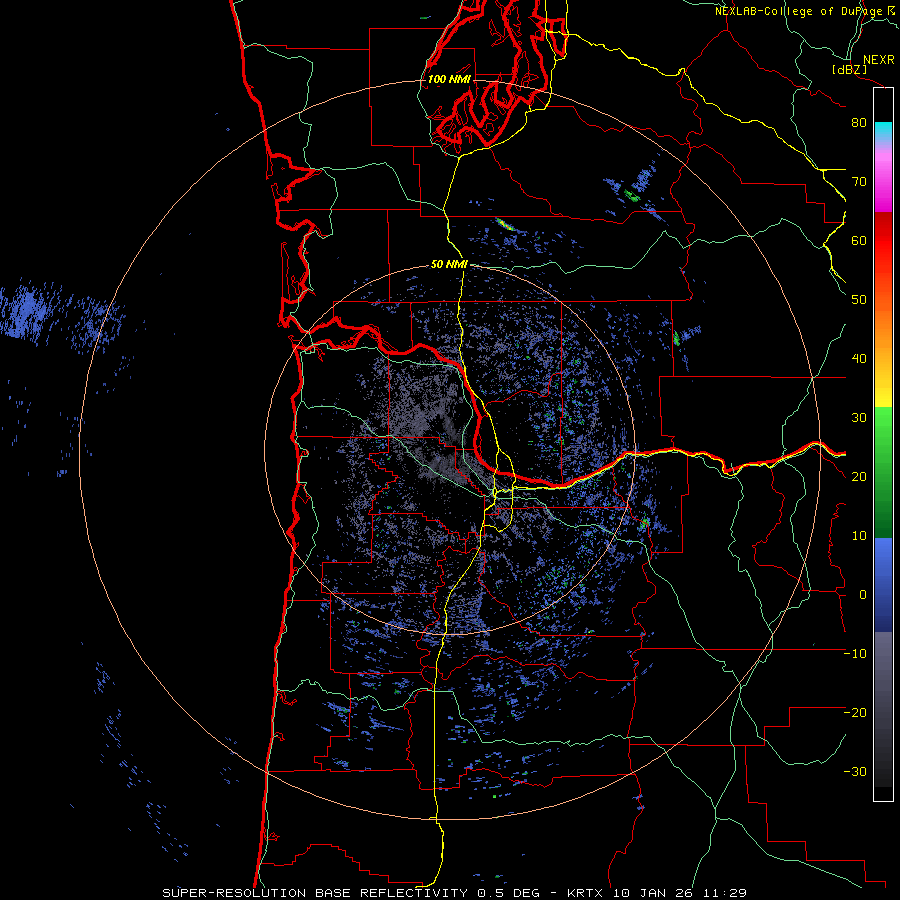This screenshot has height=900, width=900.
Task: Click the 50 NMI range ring label
Action: [x=449, y=265]
